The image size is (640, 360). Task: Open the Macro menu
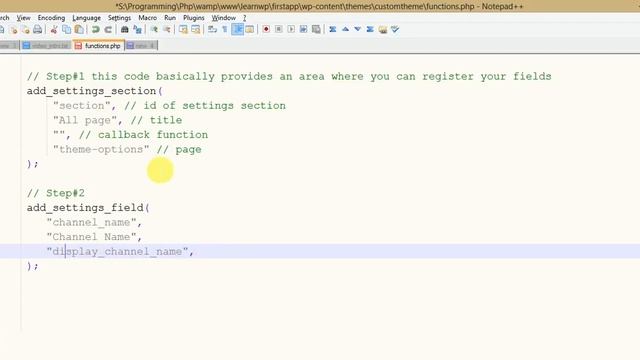pos(147,18)
